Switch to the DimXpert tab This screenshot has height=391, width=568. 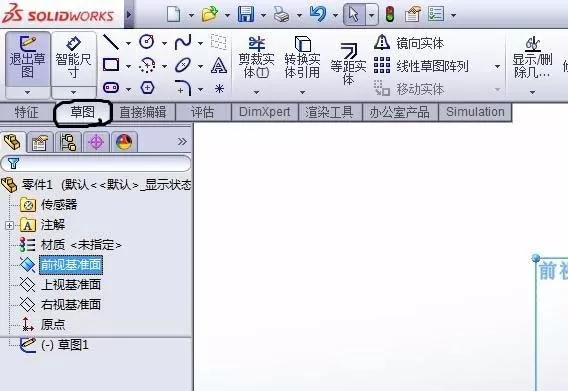[x=265, y=112]
